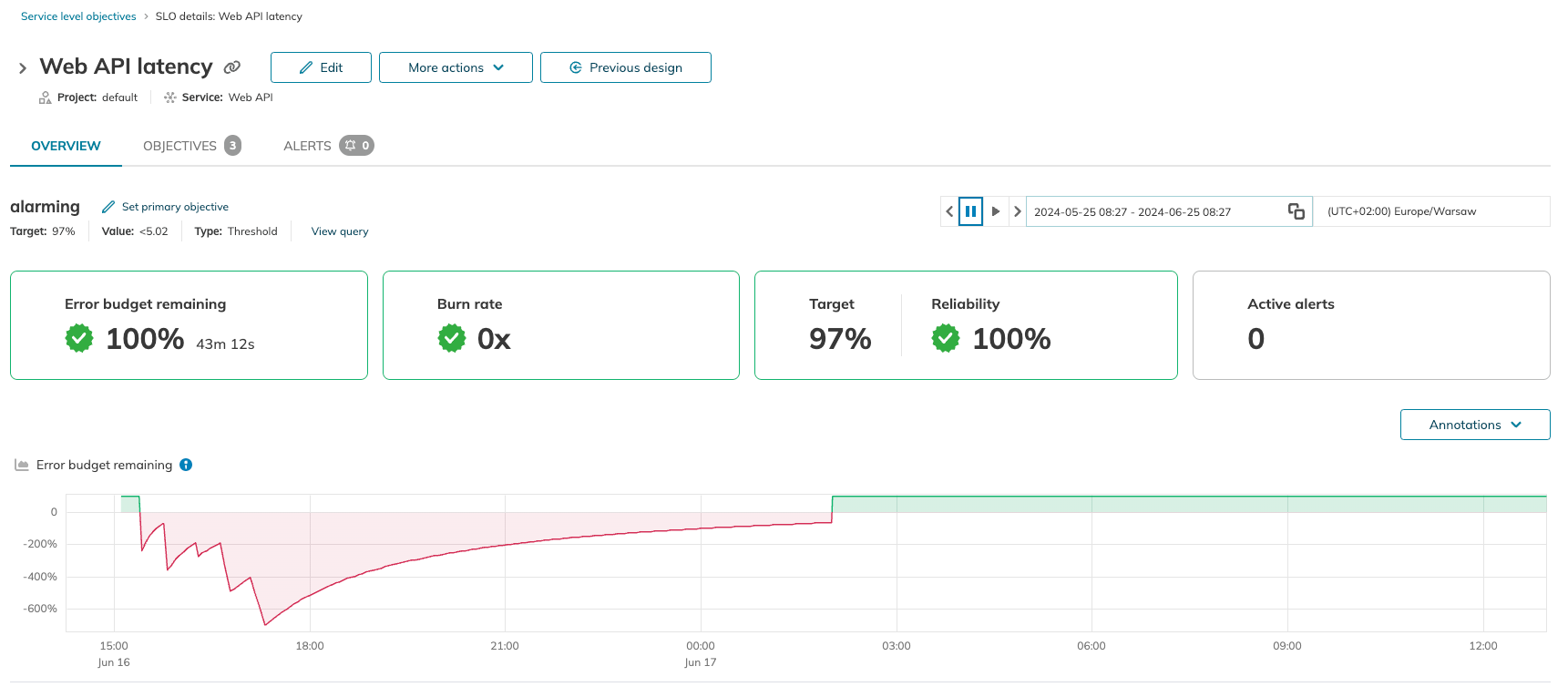Copy link icon next to Web API latency
The image size is (1568, 697).
232,67
